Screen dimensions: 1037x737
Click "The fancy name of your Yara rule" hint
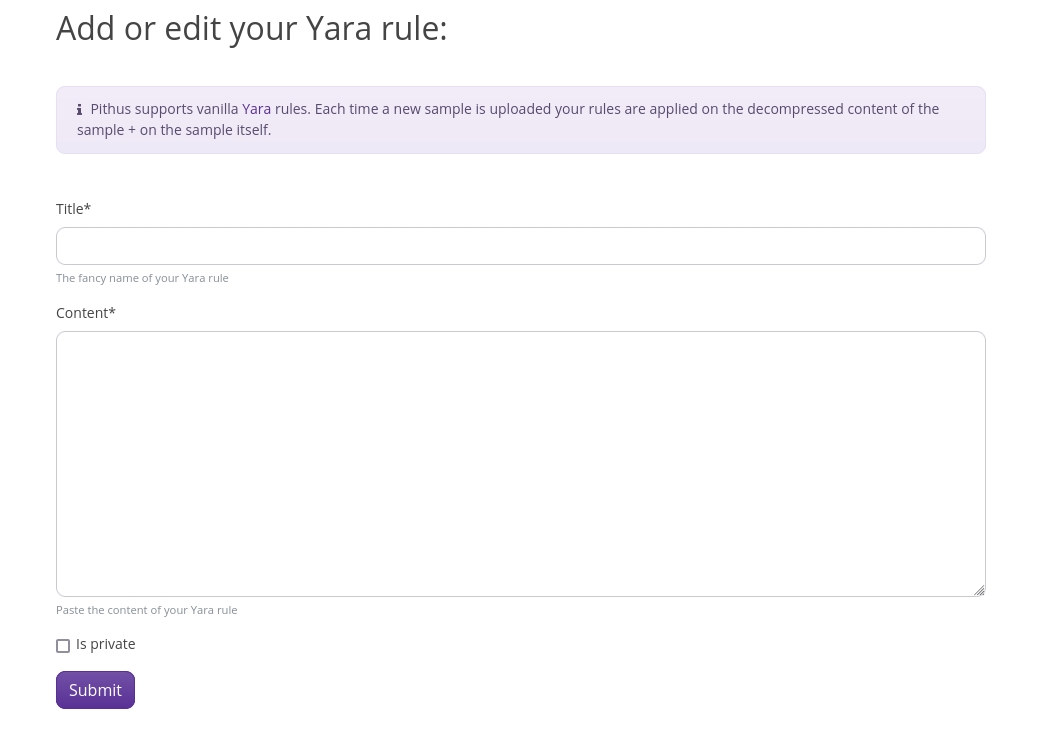(142, 278)
